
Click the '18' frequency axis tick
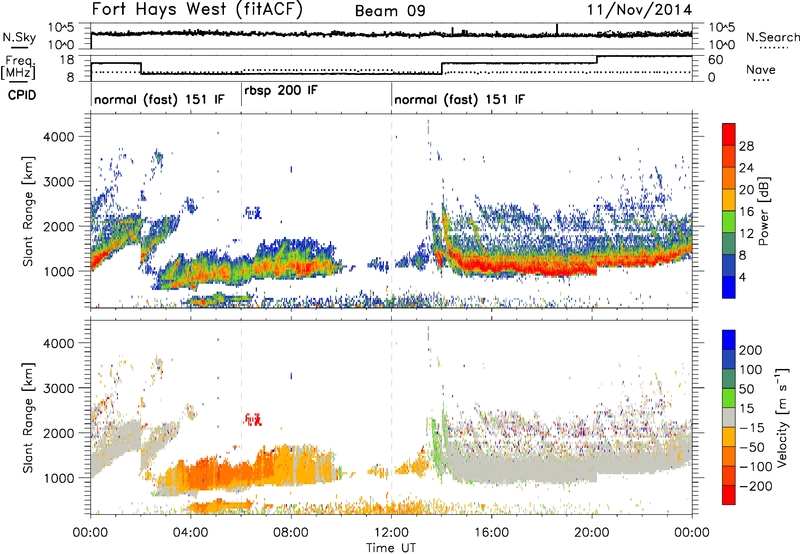(68, 60)
